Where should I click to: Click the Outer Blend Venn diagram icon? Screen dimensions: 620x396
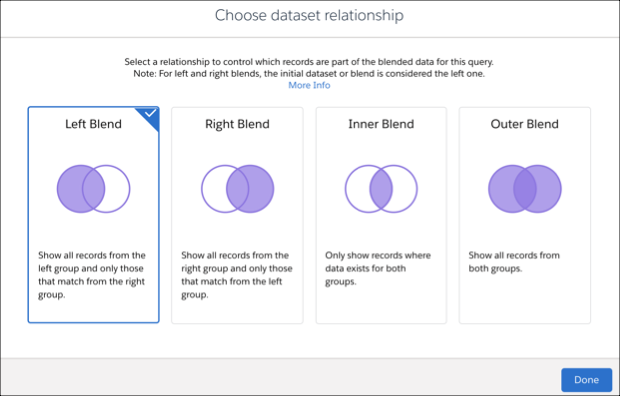tap(525, 189)
